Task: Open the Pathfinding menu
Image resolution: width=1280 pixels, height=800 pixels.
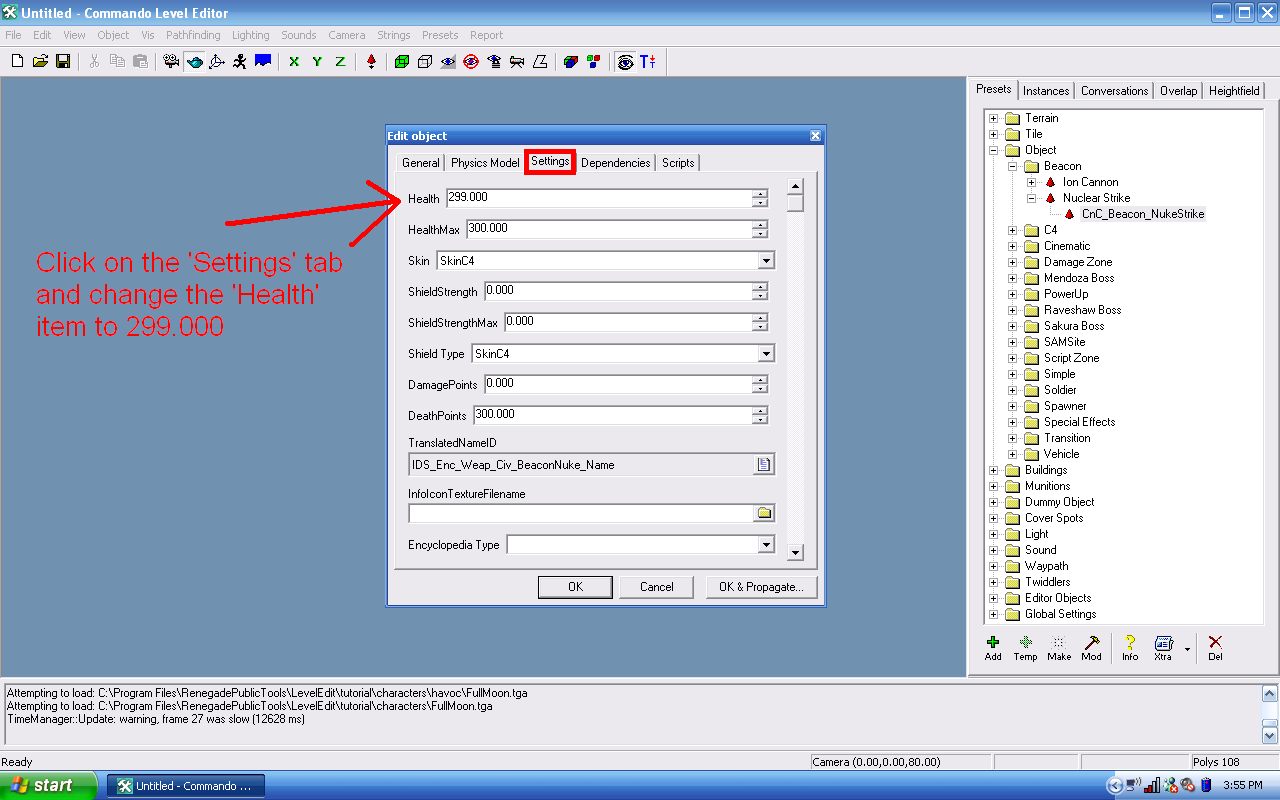Action: click(x=193, y=35)
